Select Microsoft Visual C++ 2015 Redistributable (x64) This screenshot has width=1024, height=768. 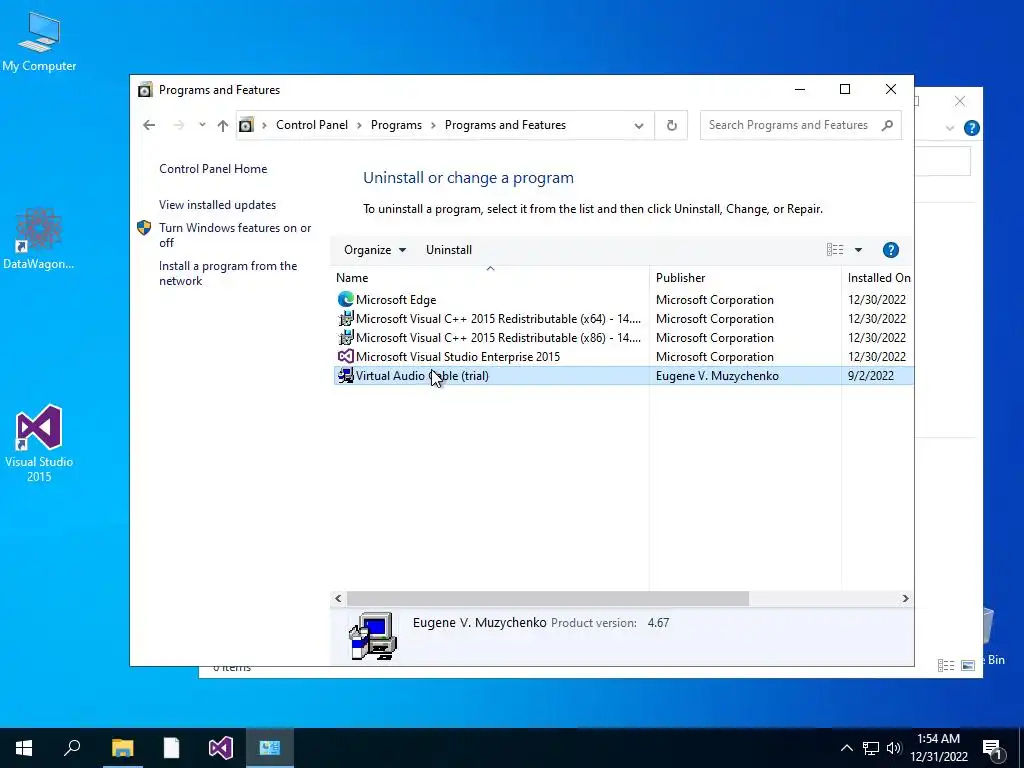pyautogui.click(x=622, y=319)
